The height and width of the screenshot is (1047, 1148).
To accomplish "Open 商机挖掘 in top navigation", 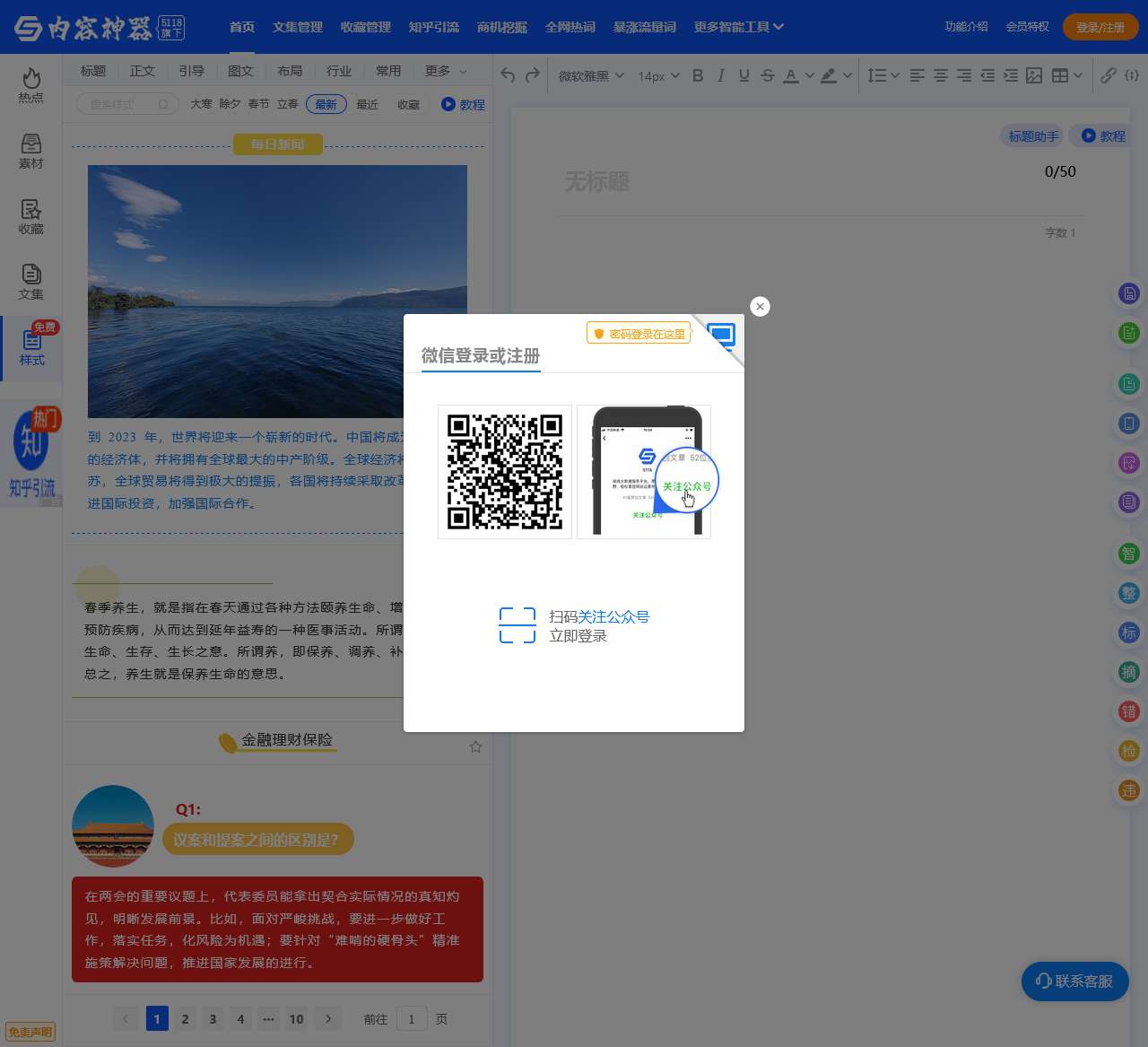I will point(502,27).
